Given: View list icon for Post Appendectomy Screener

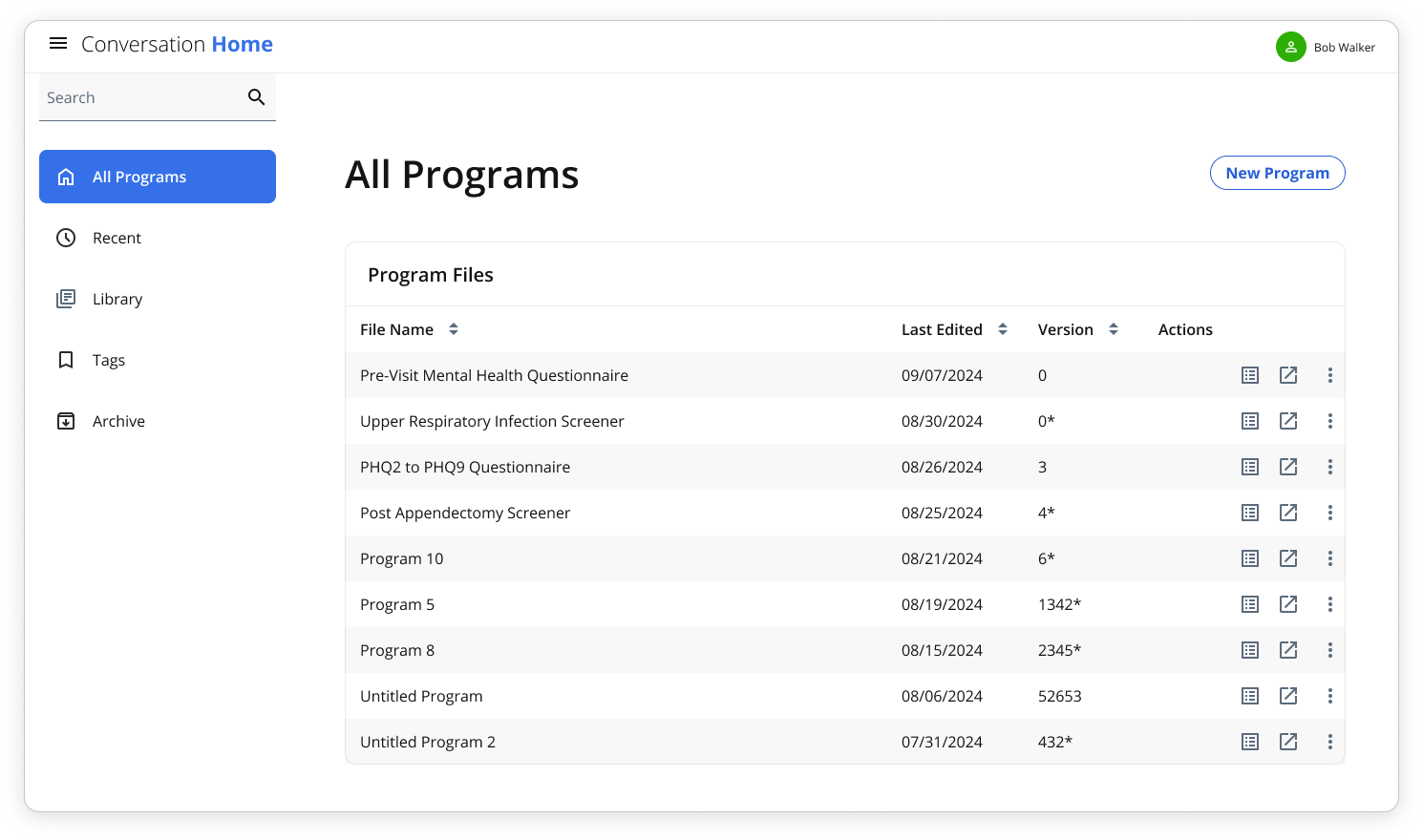Looking at the screenshot, I should [1250, 513].
